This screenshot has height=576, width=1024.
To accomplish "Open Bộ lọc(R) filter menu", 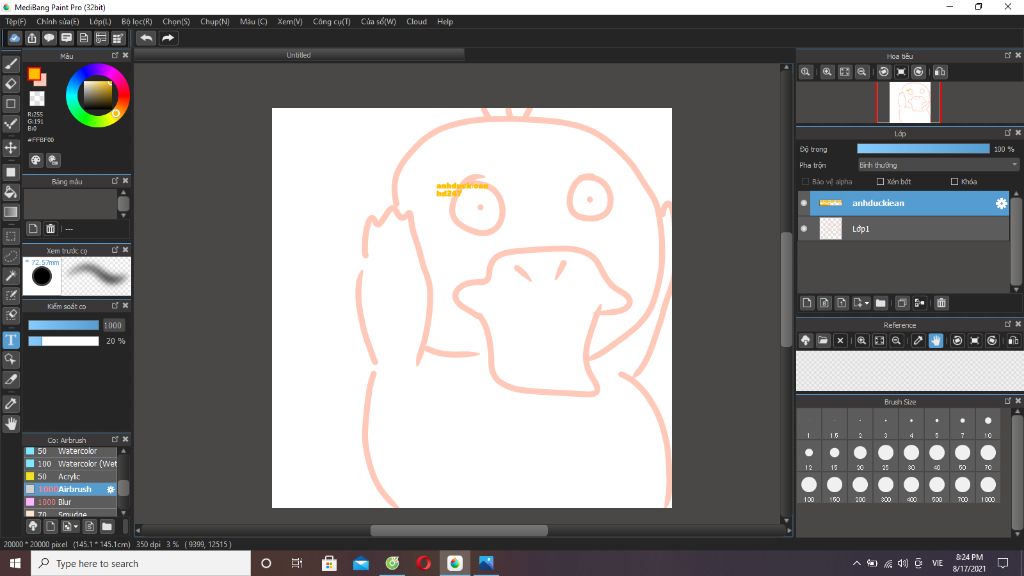I will pyautogui.click(x=136, y=22).
